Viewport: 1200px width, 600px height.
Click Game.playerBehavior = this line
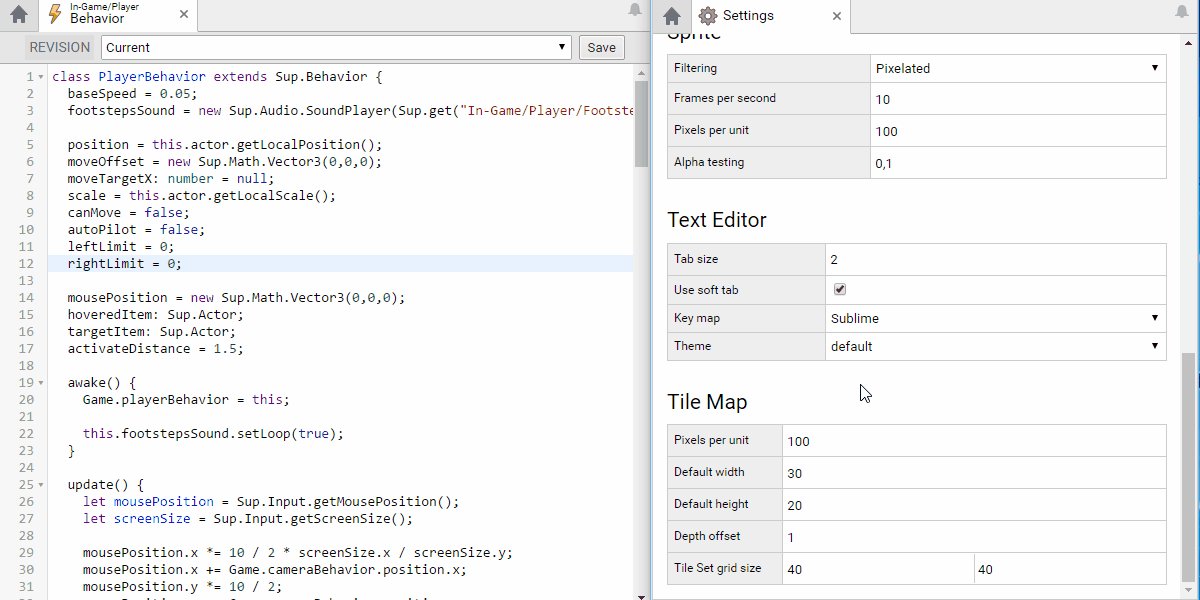coord(186,399)
